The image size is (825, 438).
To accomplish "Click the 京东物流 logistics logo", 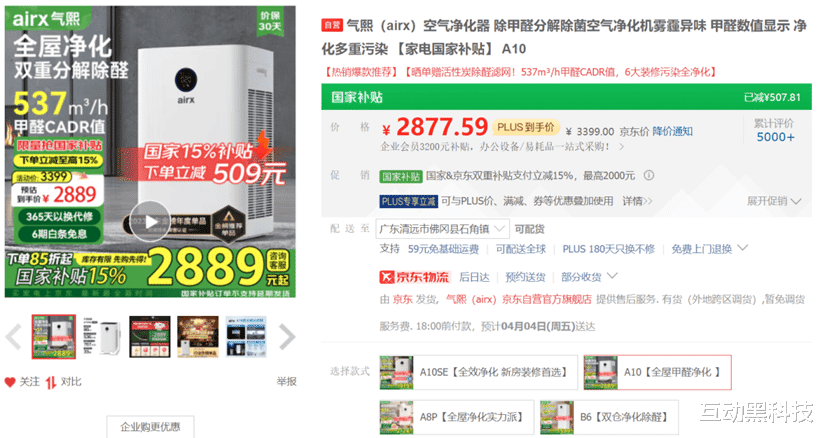I will click(415, 277).
